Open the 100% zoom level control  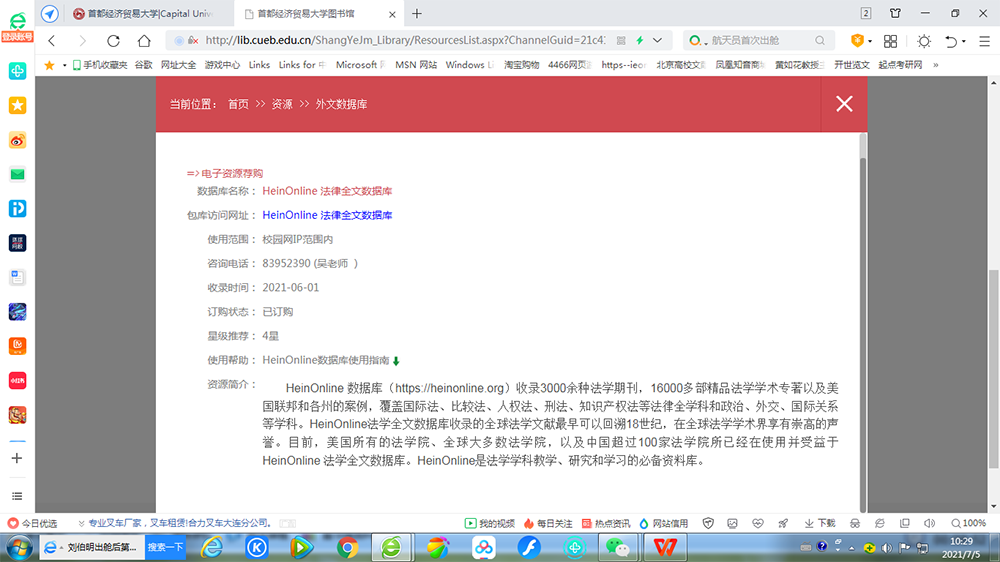(x=968, y=523)
